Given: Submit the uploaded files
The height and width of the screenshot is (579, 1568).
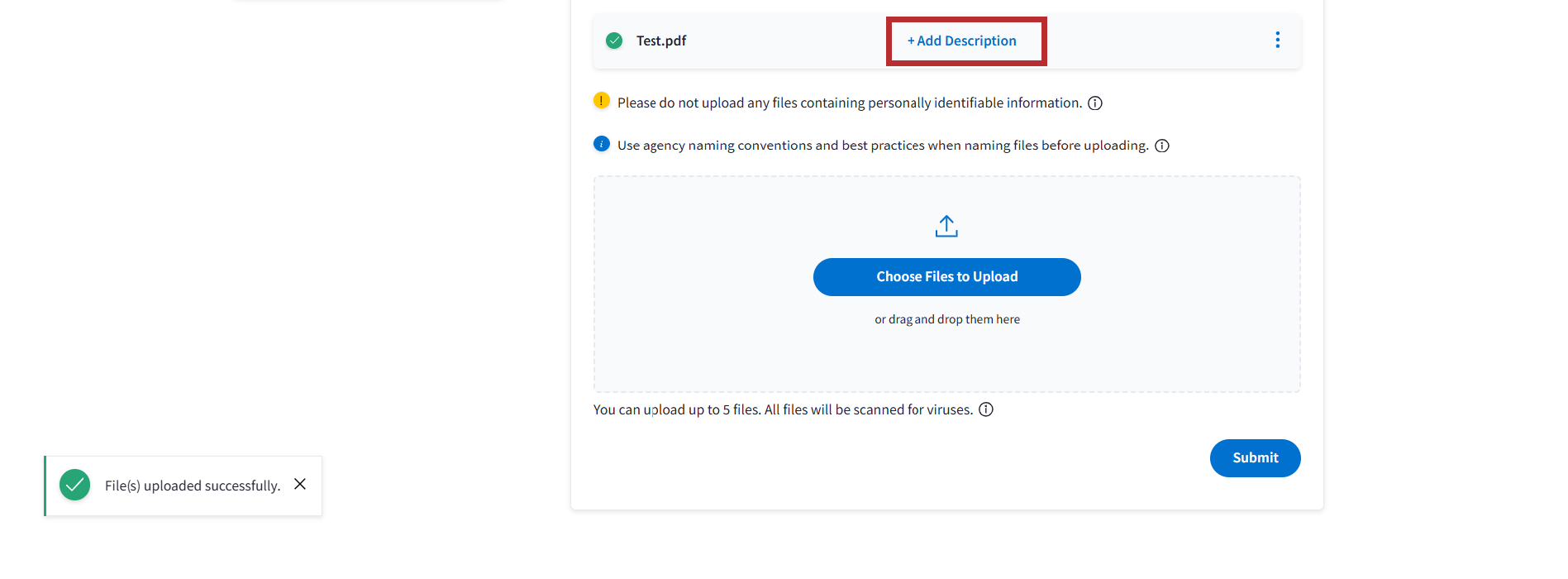Looking at the screenshot, I should click(1255, 458).
